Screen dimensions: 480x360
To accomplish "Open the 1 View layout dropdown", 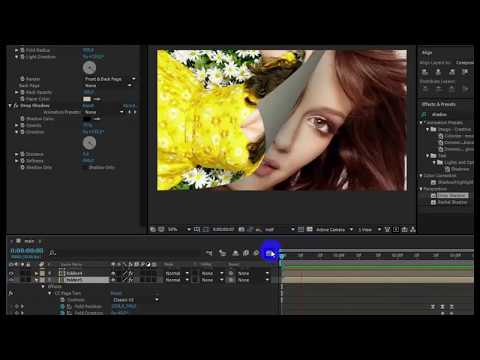I will pos(369,229).
